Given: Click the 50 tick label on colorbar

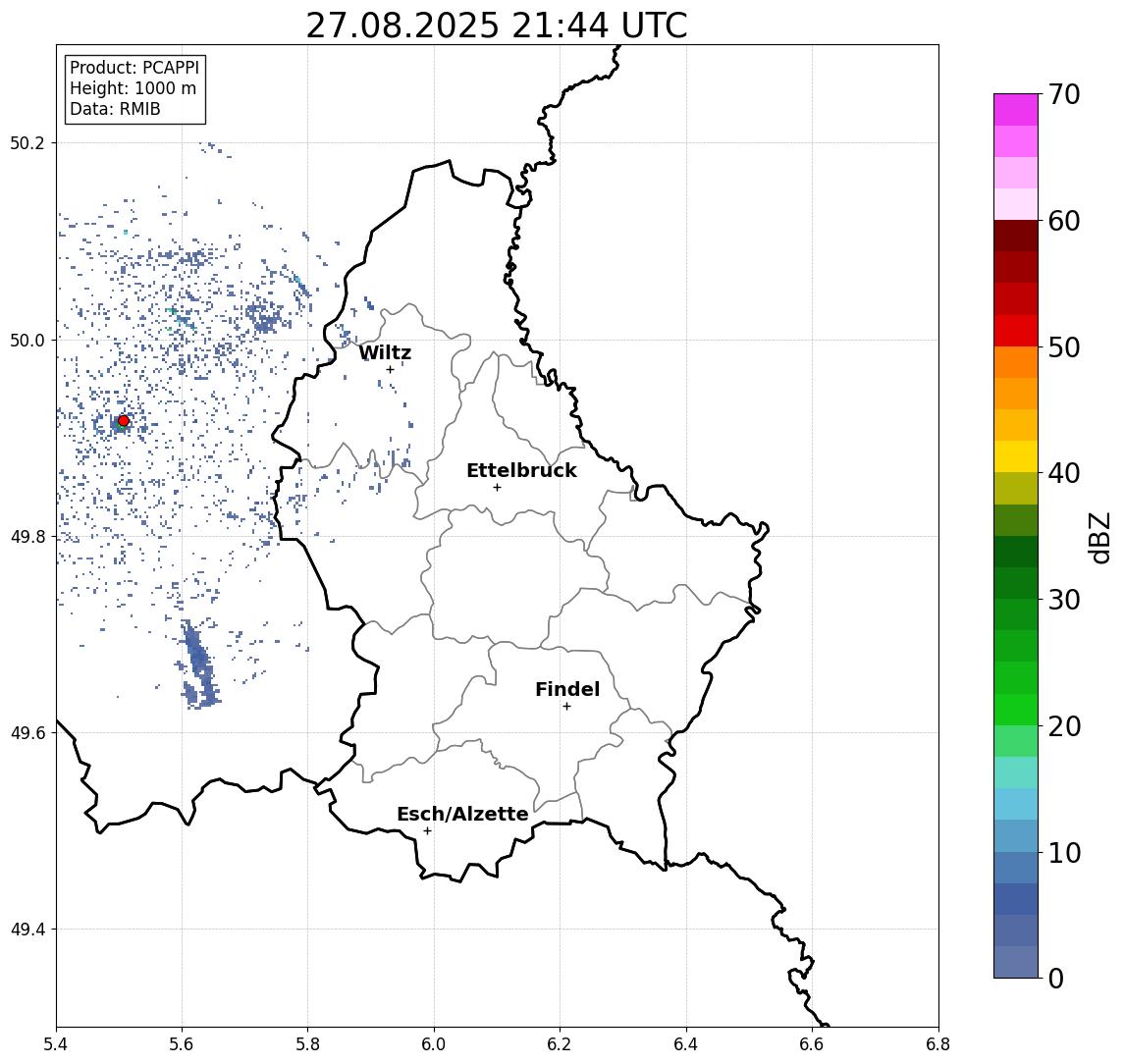Looking at the screenshot, I should coord(1064,347).
